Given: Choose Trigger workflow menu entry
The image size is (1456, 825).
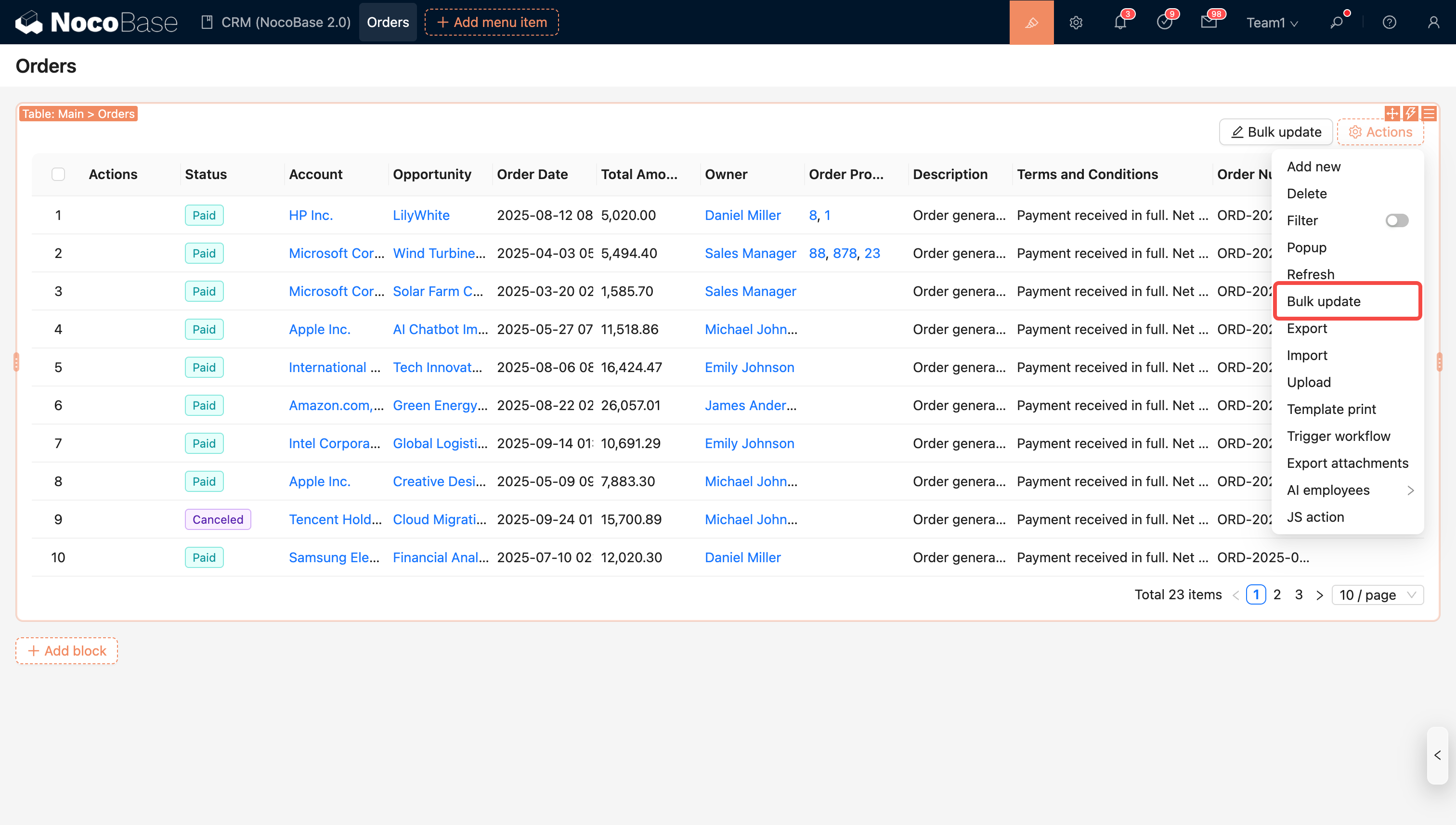Looking at the screenshot, I should [1338, 436].
